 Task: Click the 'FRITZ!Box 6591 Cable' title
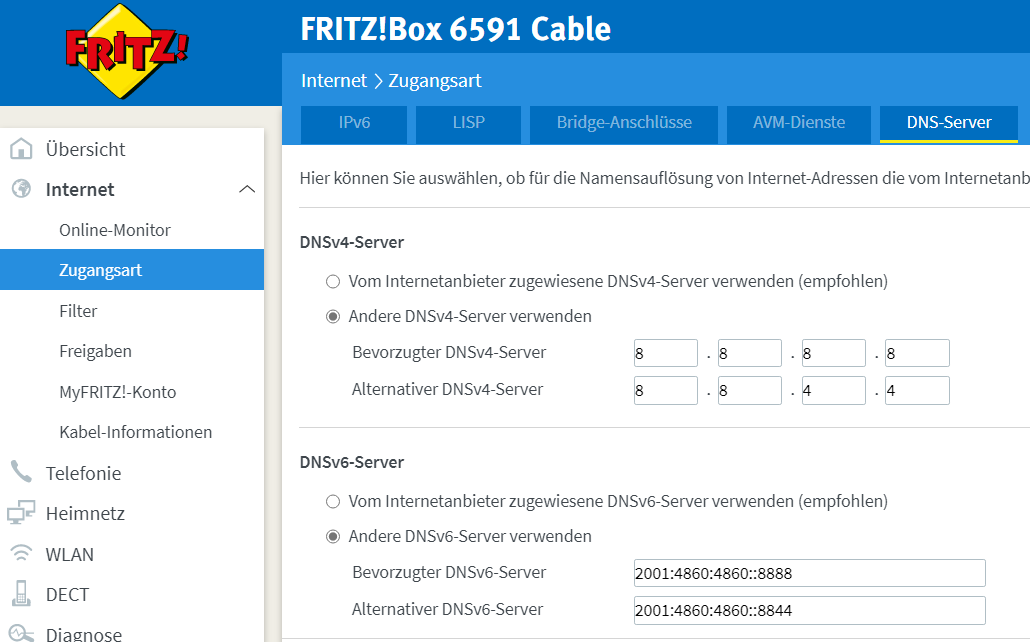click(455, 29)
